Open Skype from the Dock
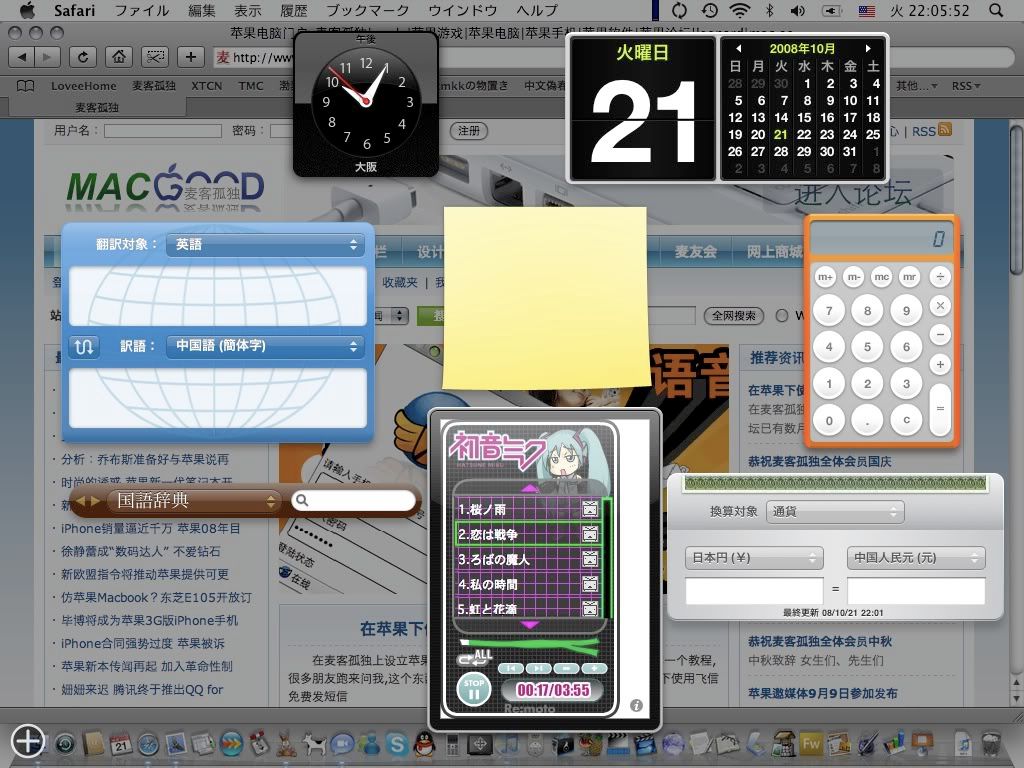This screenshot has width=1024, height=768. 397,744
